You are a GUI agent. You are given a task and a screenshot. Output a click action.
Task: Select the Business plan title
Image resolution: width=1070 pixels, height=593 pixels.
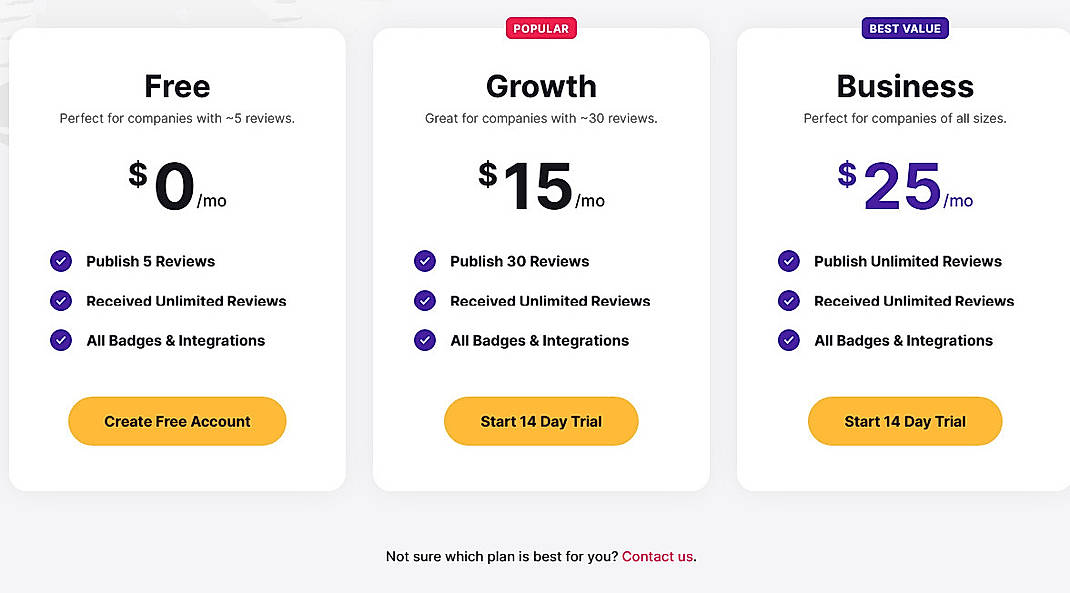(905, 86)
